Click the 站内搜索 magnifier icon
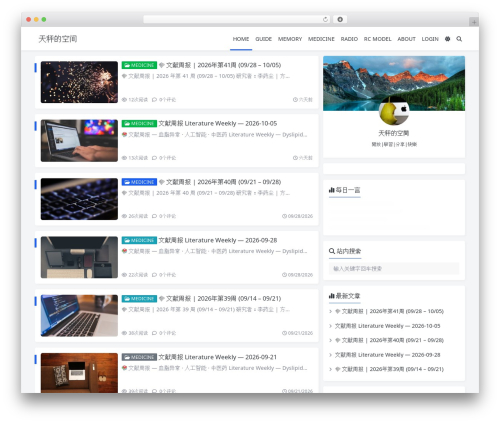Image resolution: width=500 pixels, height=423 pixels. pyautogui.click(x=332, y=251)
